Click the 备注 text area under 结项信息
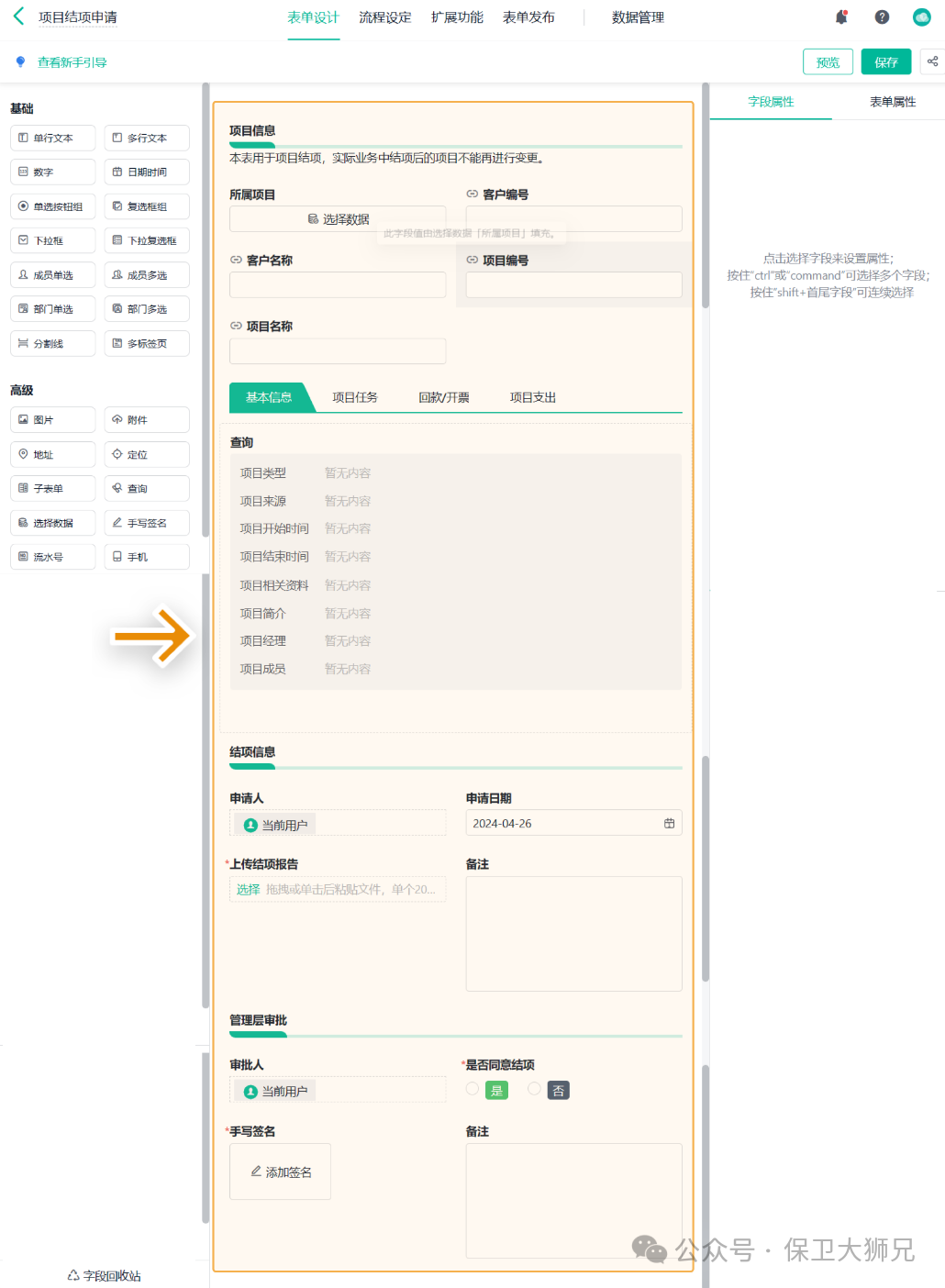 573,933
